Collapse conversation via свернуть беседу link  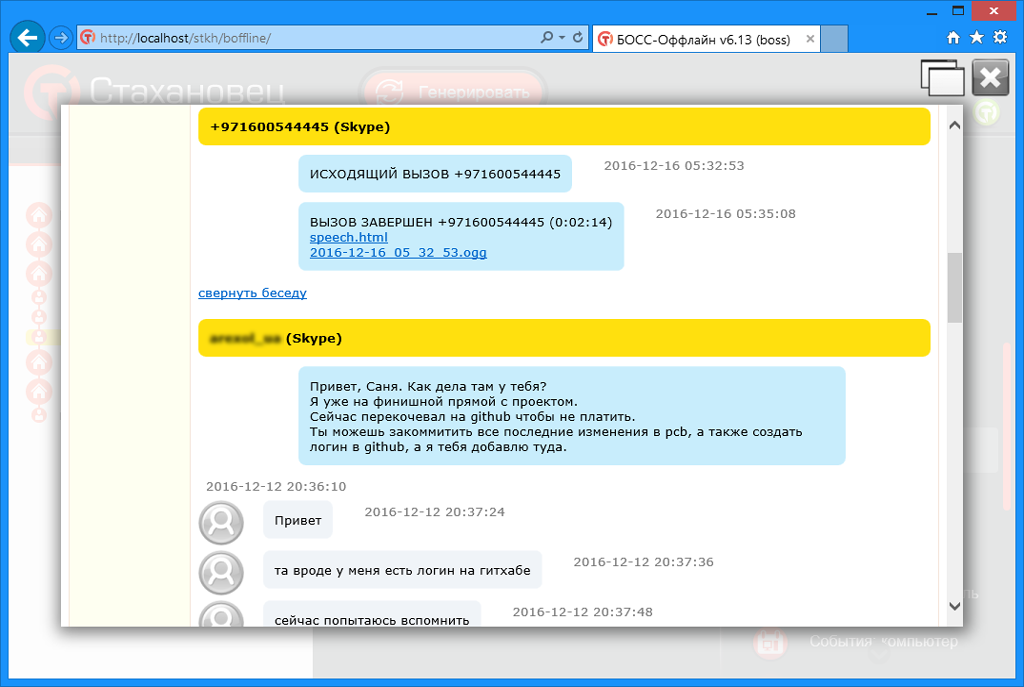tap(253, 293)
